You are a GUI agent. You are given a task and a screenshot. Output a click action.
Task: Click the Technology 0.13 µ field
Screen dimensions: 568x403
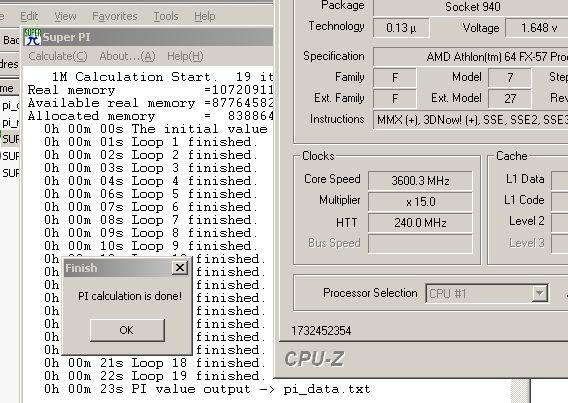401,28
